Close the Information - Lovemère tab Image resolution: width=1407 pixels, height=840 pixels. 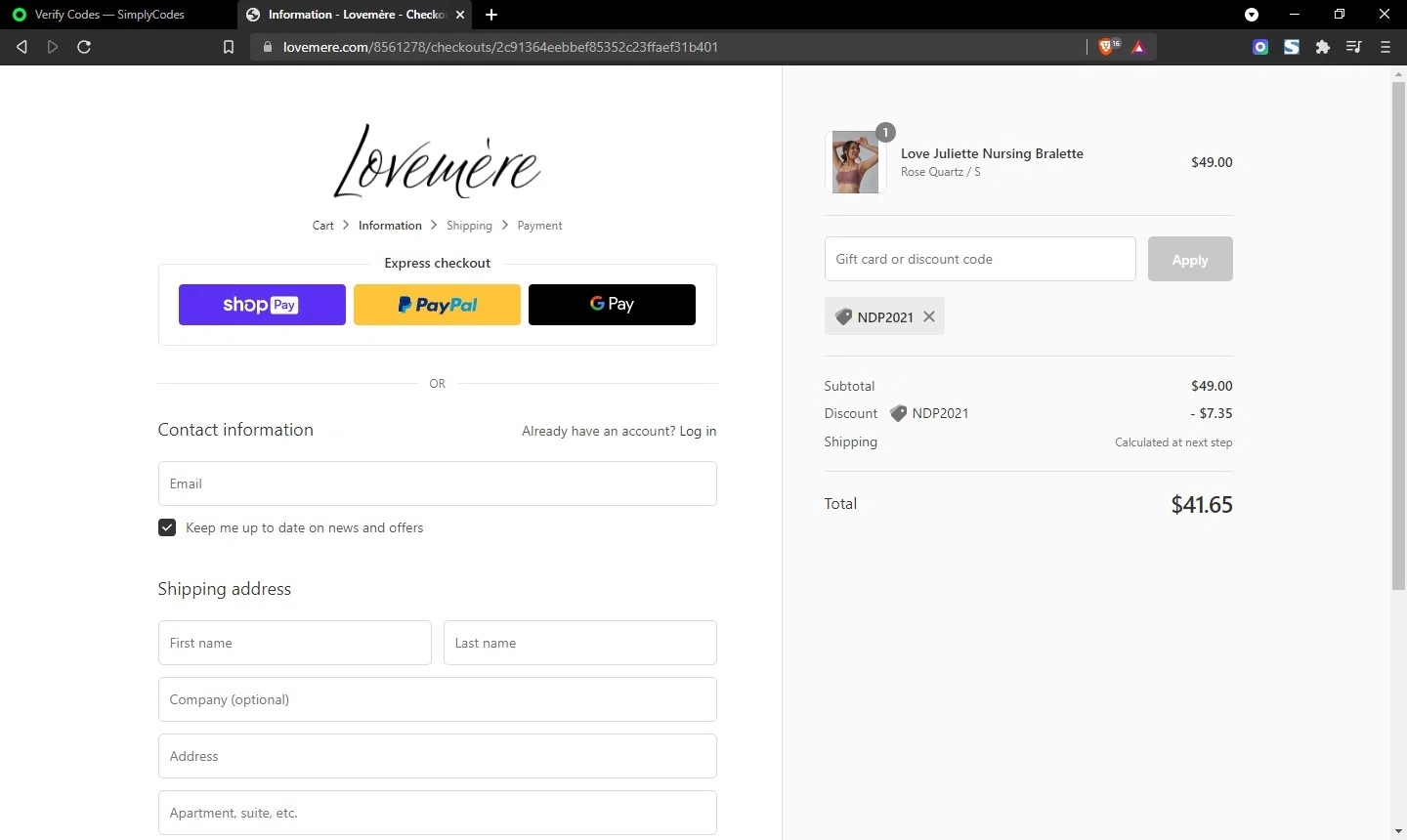point(459,15)
